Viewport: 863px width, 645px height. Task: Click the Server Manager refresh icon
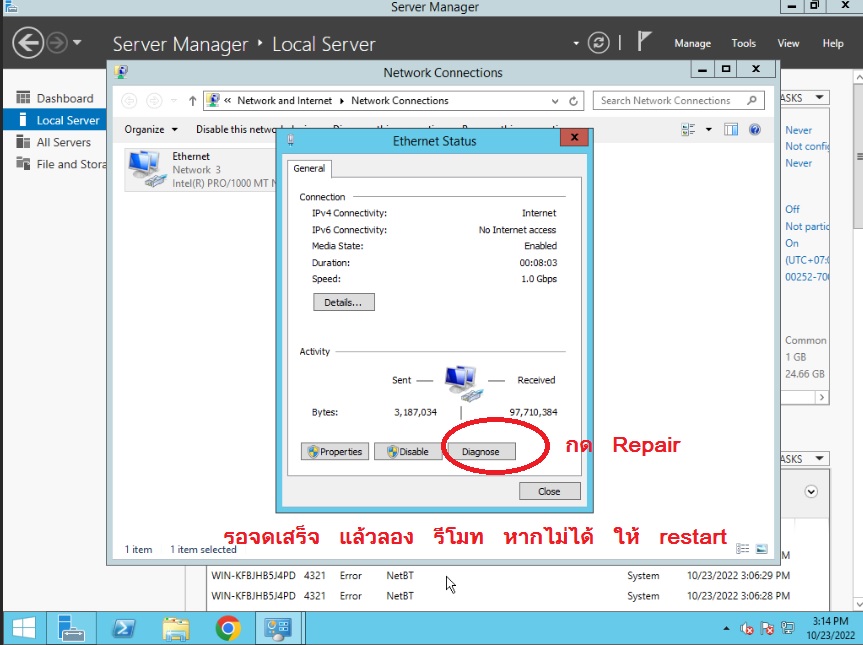tap(598, 43)
